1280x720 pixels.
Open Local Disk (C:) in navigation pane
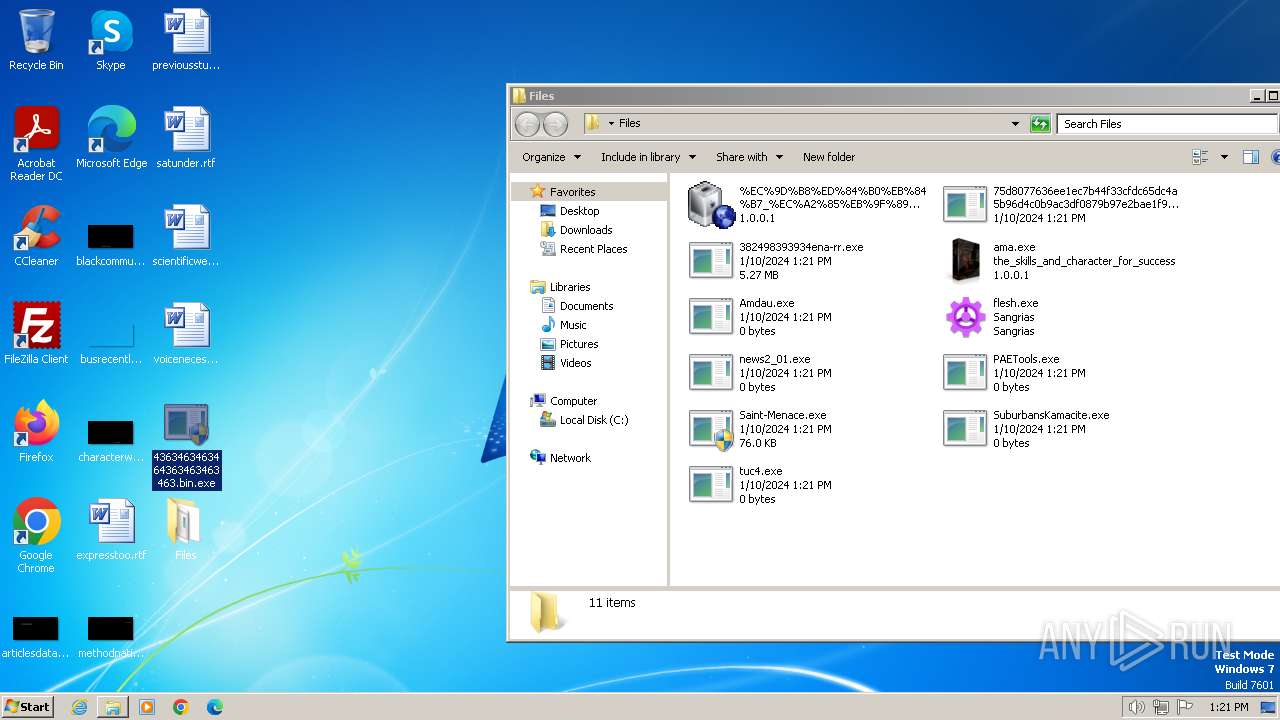(x=594, y=420)
